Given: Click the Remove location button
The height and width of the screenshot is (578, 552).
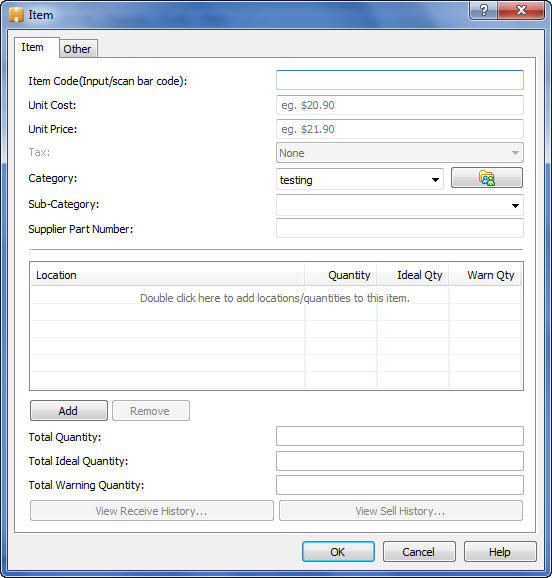Looking at the screenshot, I should (x=151, y=411).
